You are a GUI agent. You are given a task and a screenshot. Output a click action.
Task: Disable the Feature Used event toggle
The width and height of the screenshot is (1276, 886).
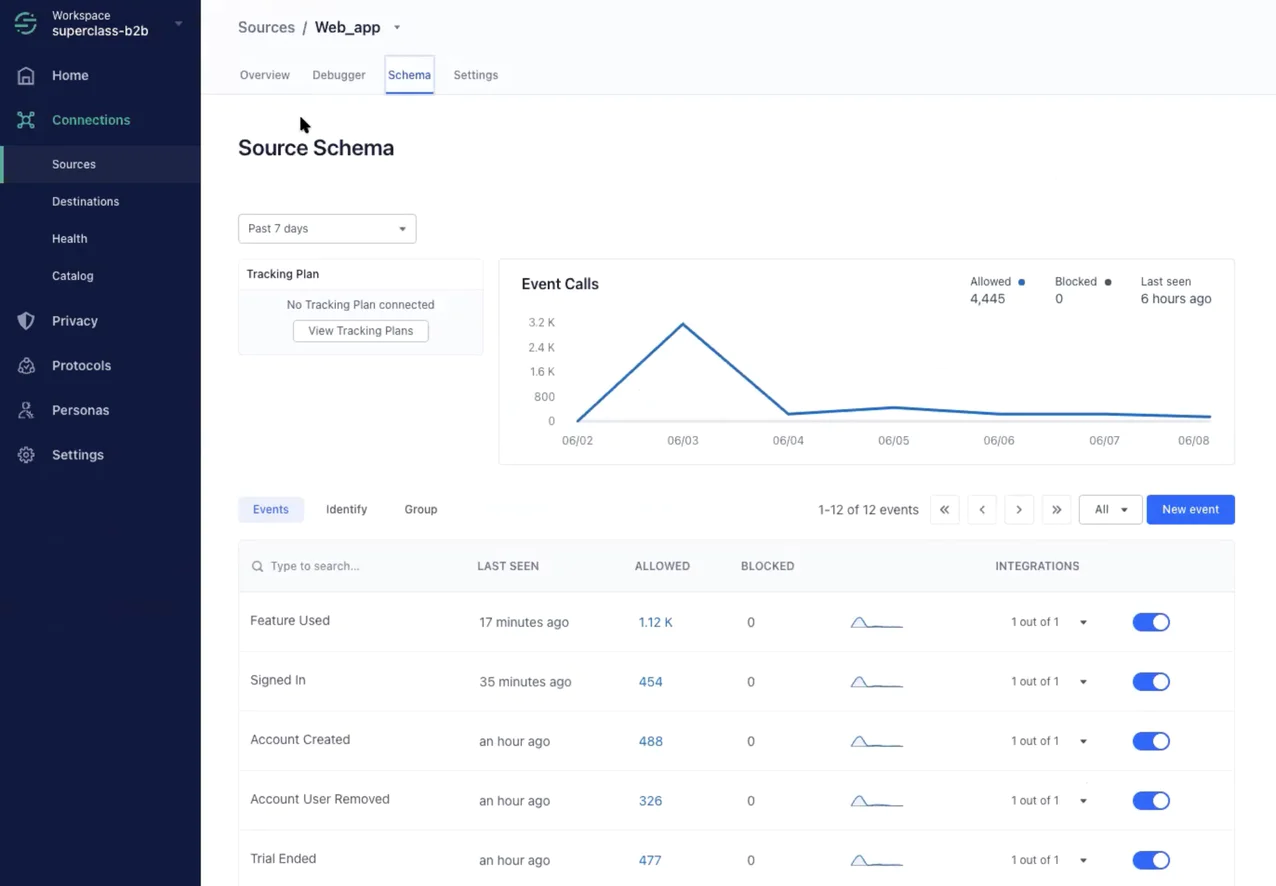1151,622
